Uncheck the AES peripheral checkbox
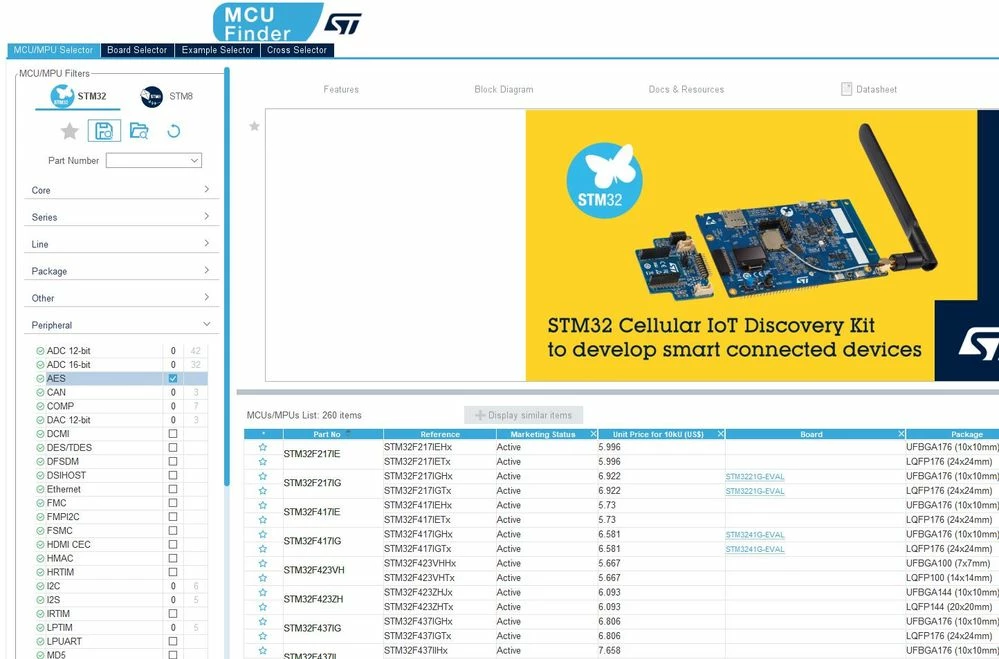Screen dimensions: 999x659 (173, 379)
